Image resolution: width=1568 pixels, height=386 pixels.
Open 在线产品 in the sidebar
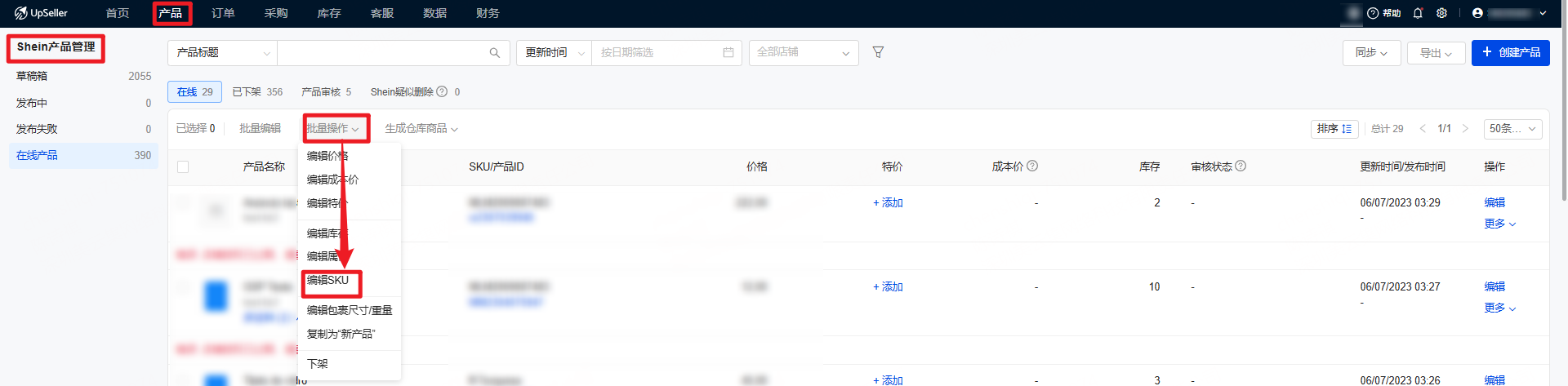coord(83,155)
